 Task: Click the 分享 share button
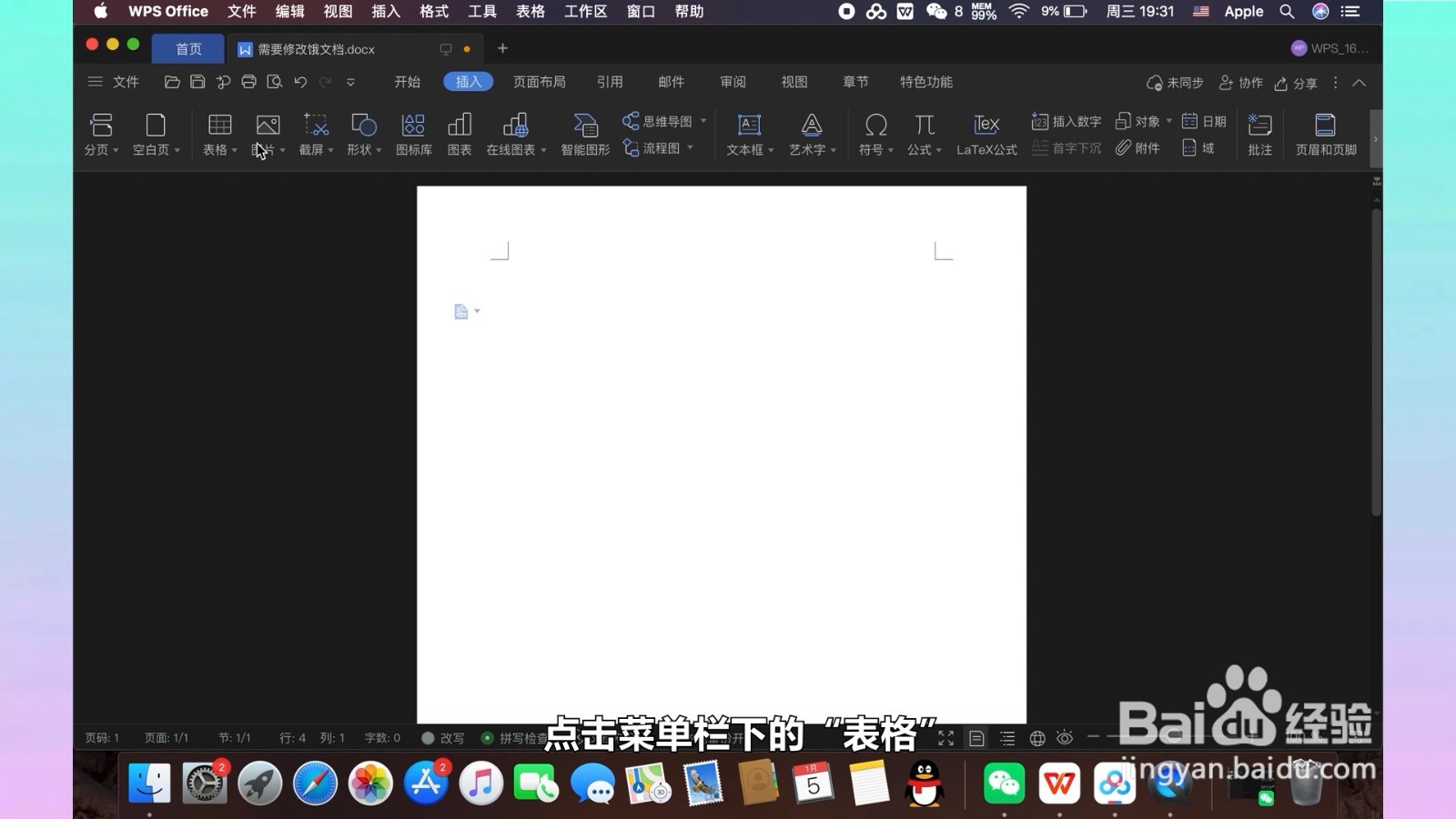[1298, 82]
